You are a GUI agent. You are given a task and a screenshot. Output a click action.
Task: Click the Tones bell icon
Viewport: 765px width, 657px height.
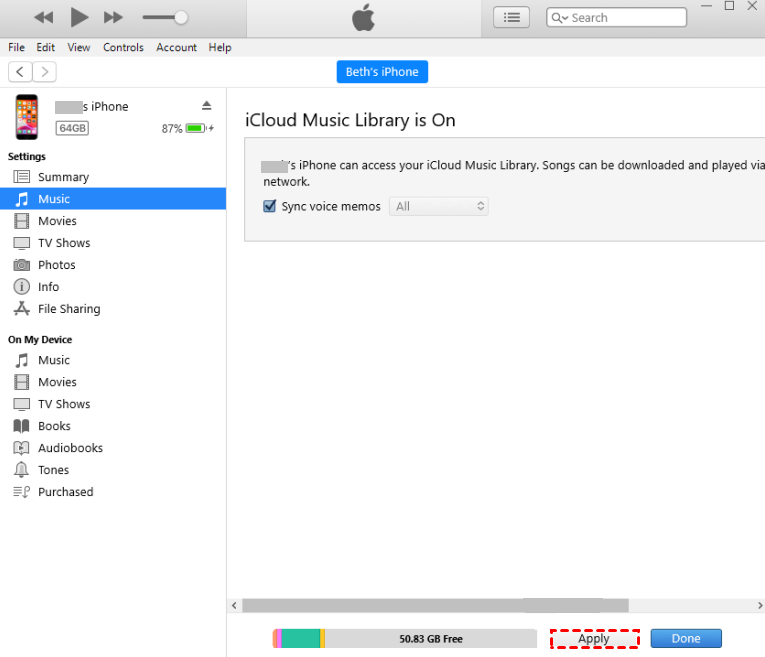(21, 469)
